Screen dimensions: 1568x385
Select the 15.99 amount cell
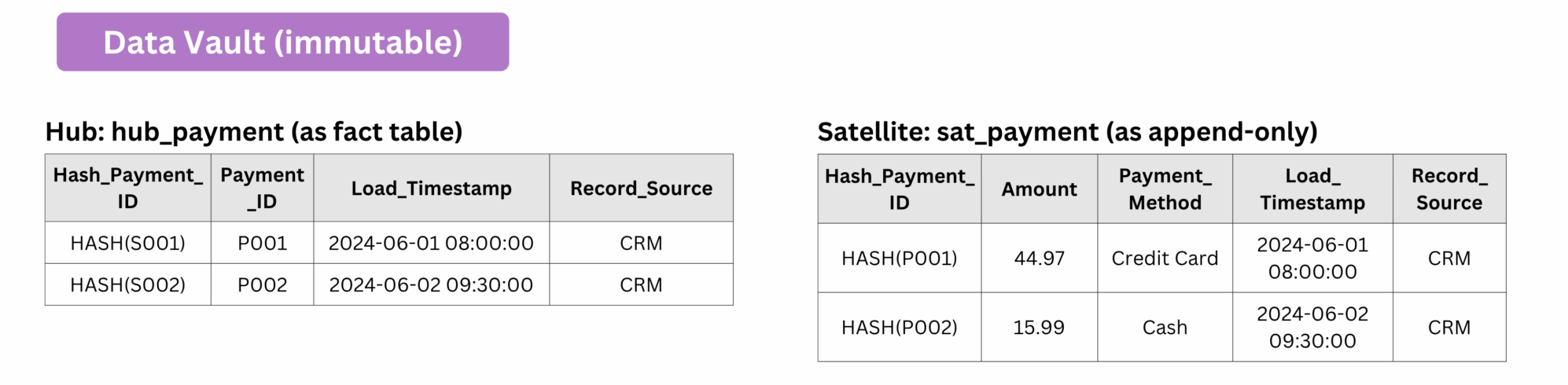1039,328
